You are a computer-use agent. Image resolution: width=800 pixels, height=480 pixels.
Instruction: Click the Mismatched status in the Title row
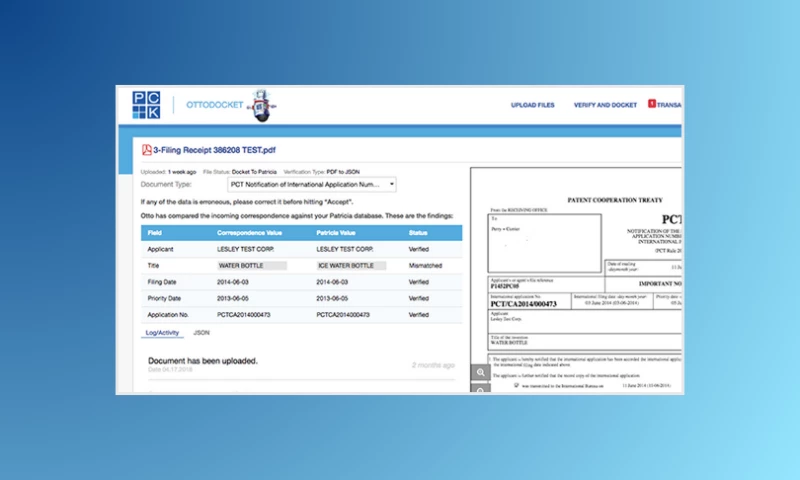tap(426, 265)
